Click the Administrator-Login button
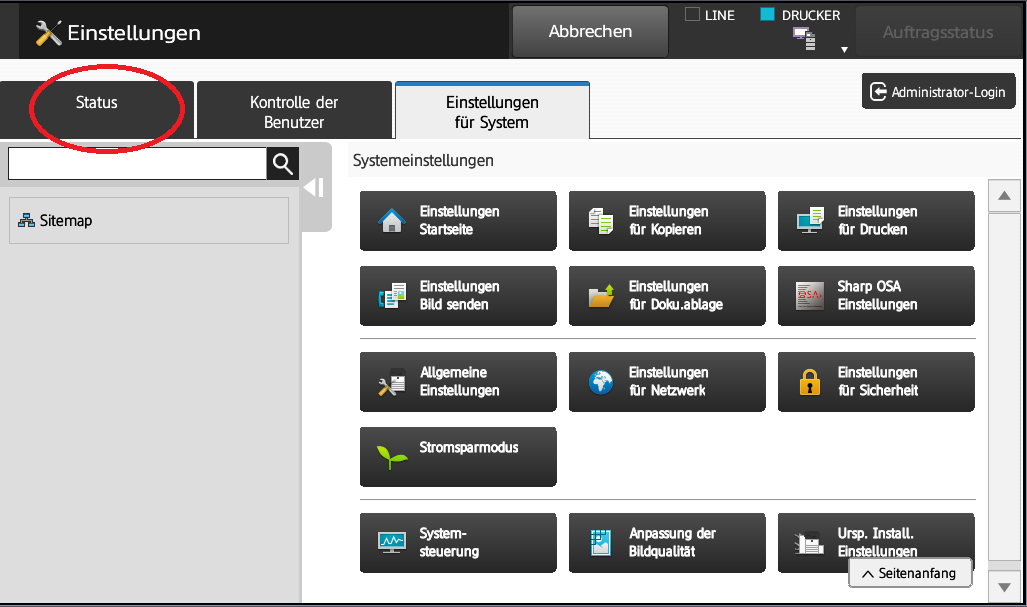The height and width of the screenshot is (607, 1027). coord(938,92)
